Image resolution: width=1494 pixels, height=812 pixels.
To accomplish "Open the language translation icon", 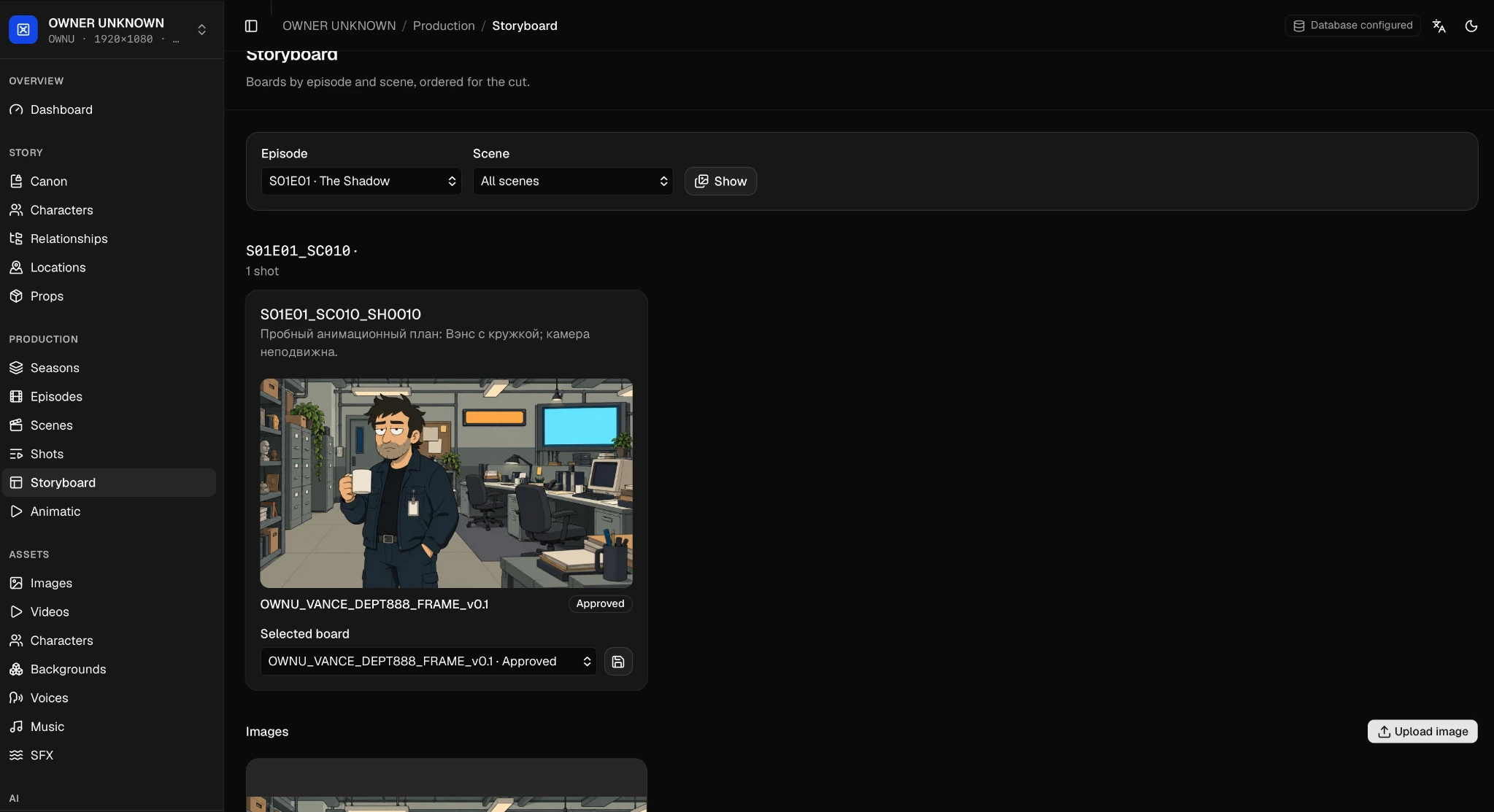I will [1439, 26].
